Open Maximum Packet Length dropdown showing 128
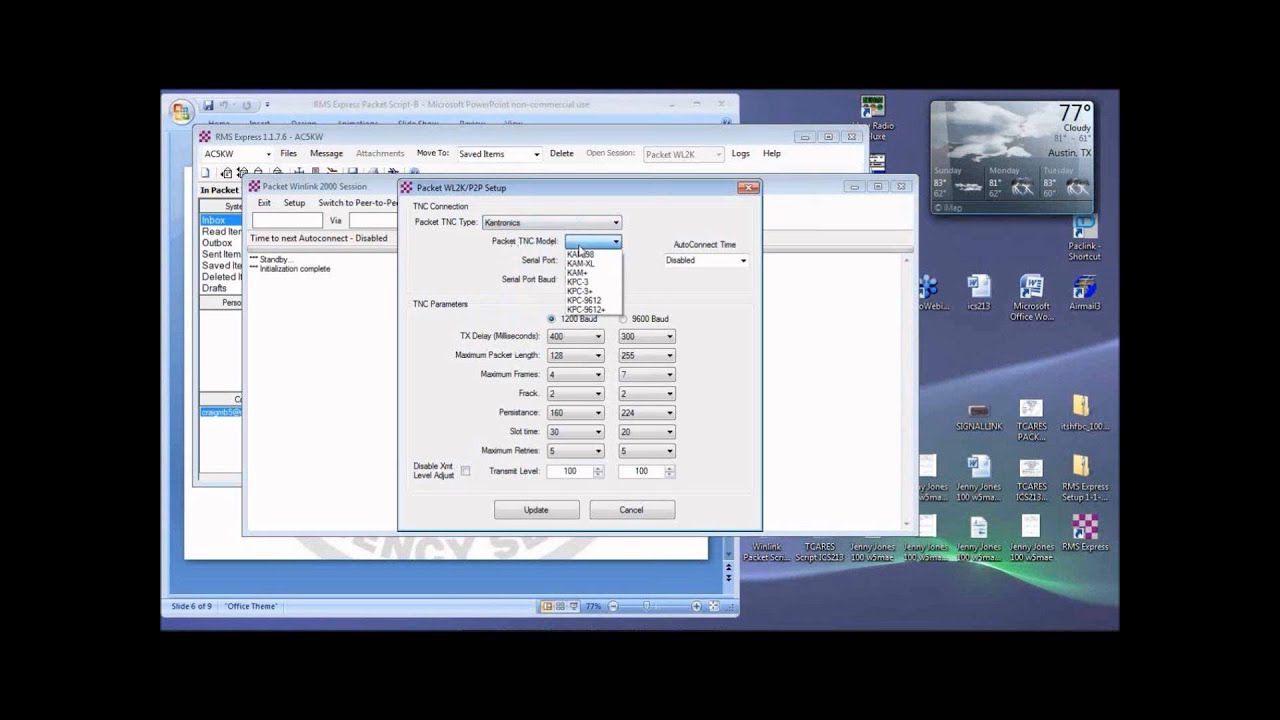This screenshot has height=720, width=1280. pyautogui.click(x=575, y=355)
